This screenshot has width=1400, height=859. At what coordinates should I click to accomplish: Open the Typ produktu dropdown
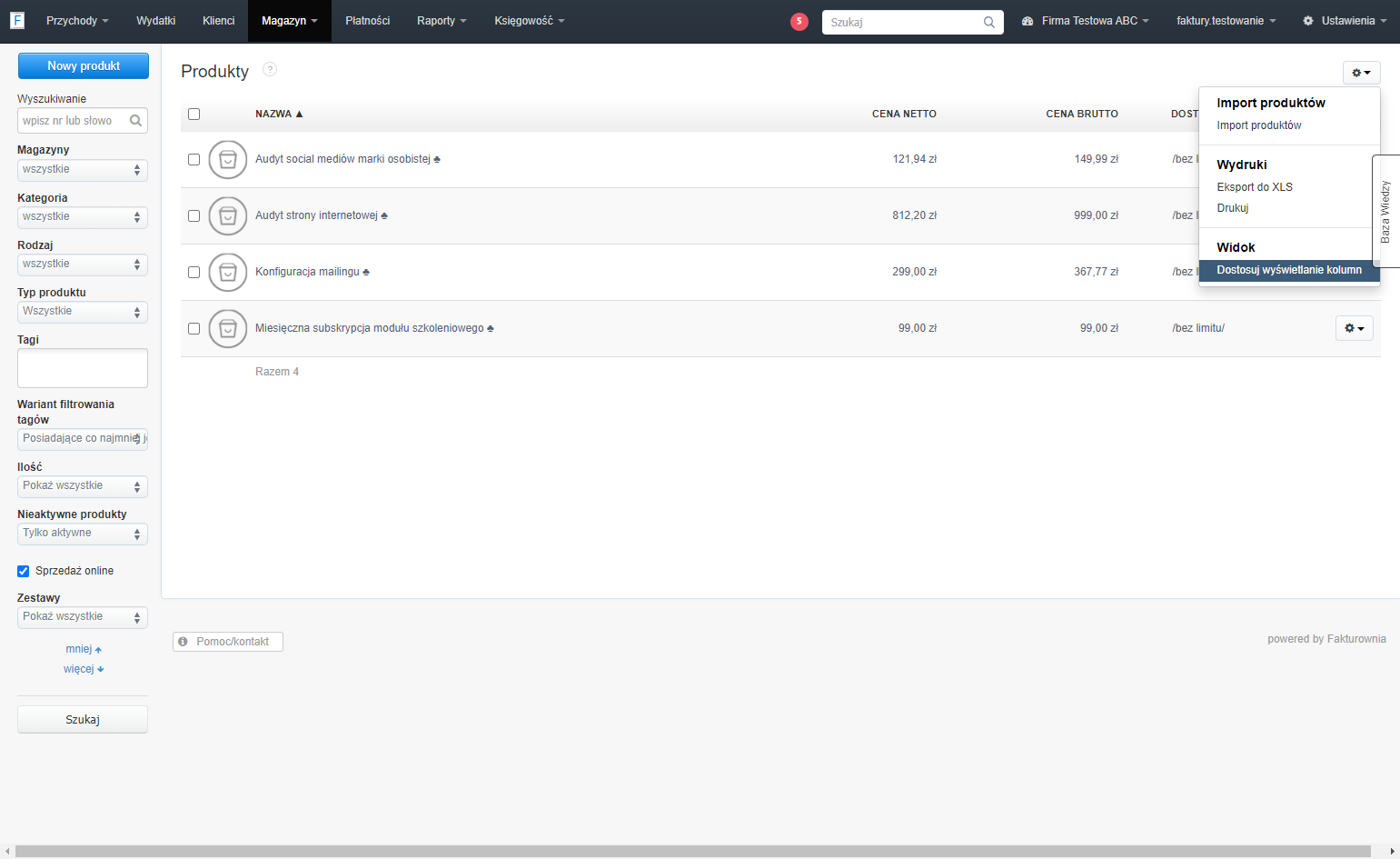point(83,312)
